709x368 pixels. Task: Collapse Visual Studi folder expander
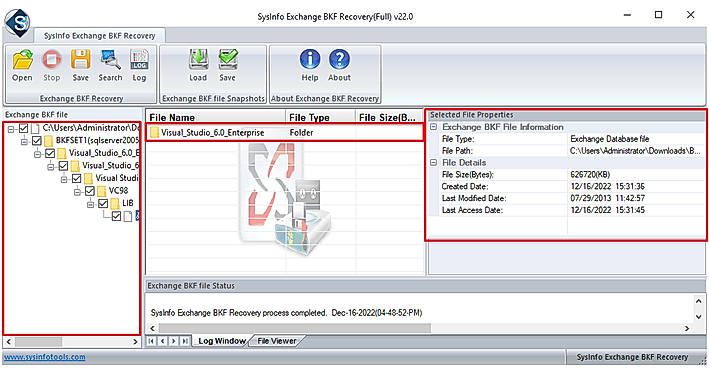pos(64,179)
